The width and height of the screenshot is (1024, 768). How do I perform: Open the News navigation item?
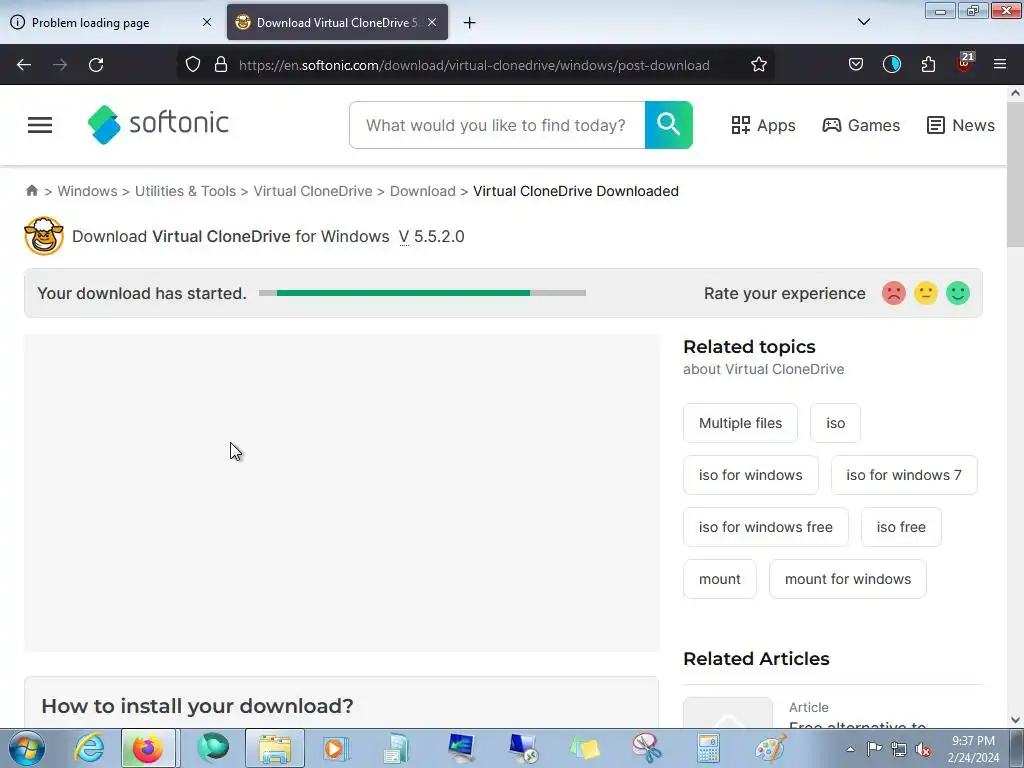(x=961, y=125)
